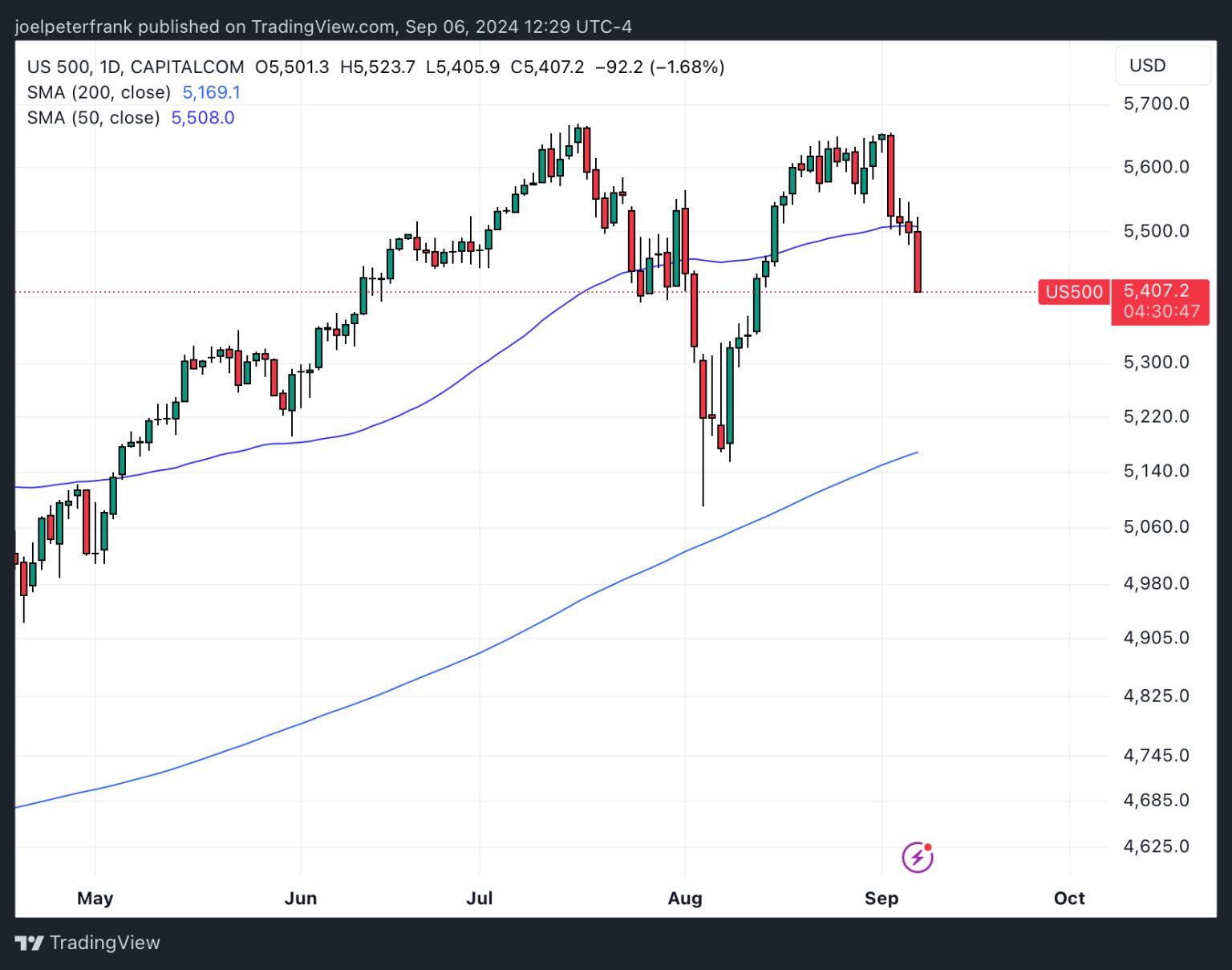This screenshot has width=1232, height=970.
Task: Click the 04:30:47 countdown timer label
Action: pos(1161,311)
